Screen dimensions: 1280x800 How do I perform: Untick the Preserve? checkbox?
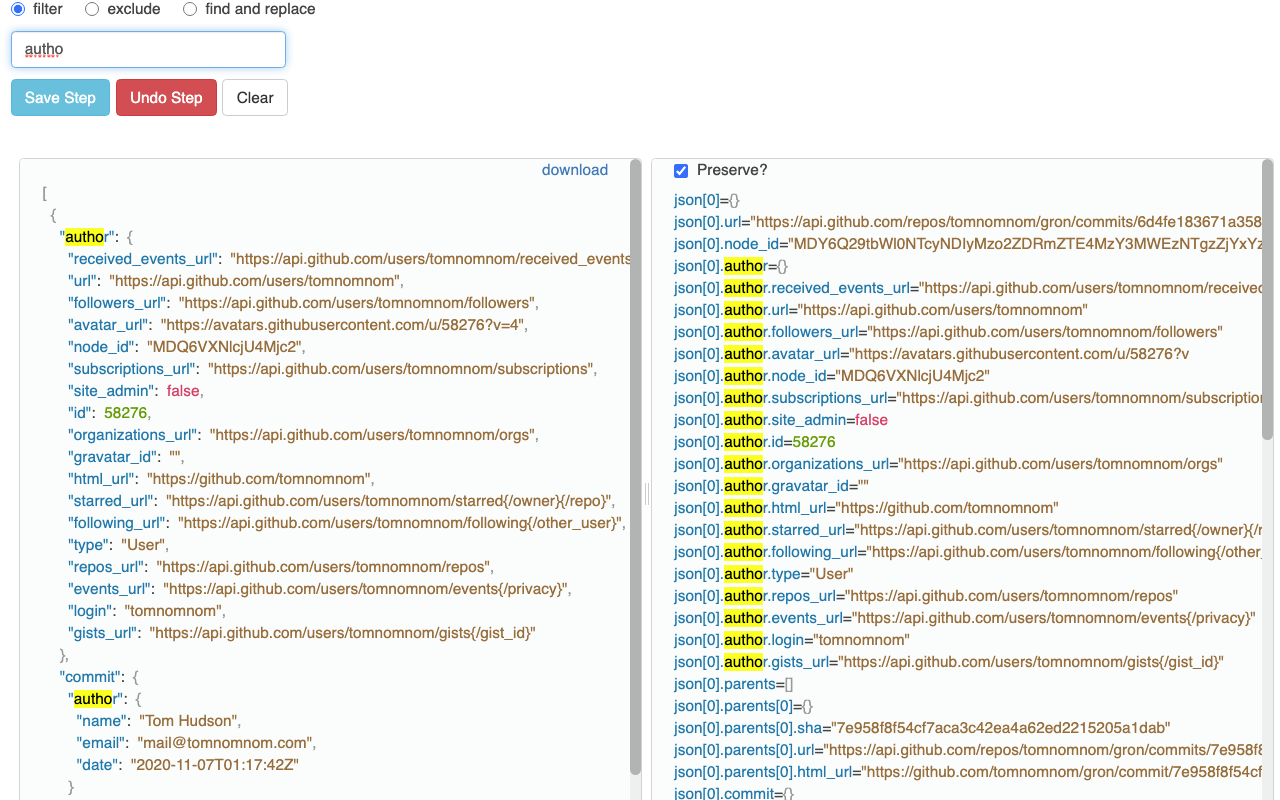681,170
